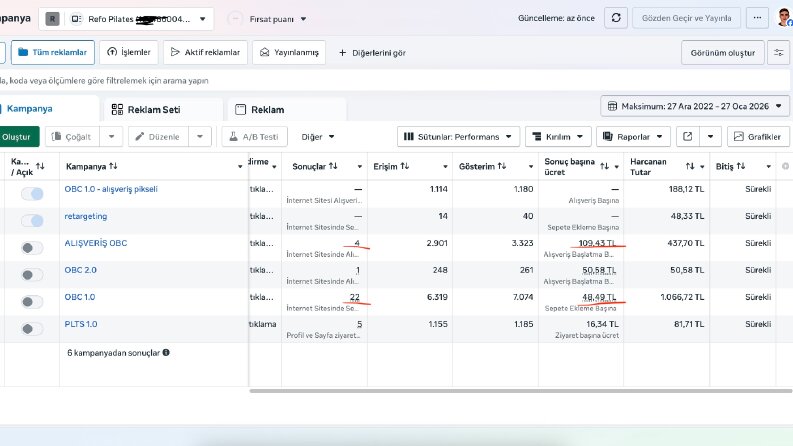Select the Aktif reklamlar view
This screenshot has width=793, height=446.
pyautogui.click(x=205, y=52)
